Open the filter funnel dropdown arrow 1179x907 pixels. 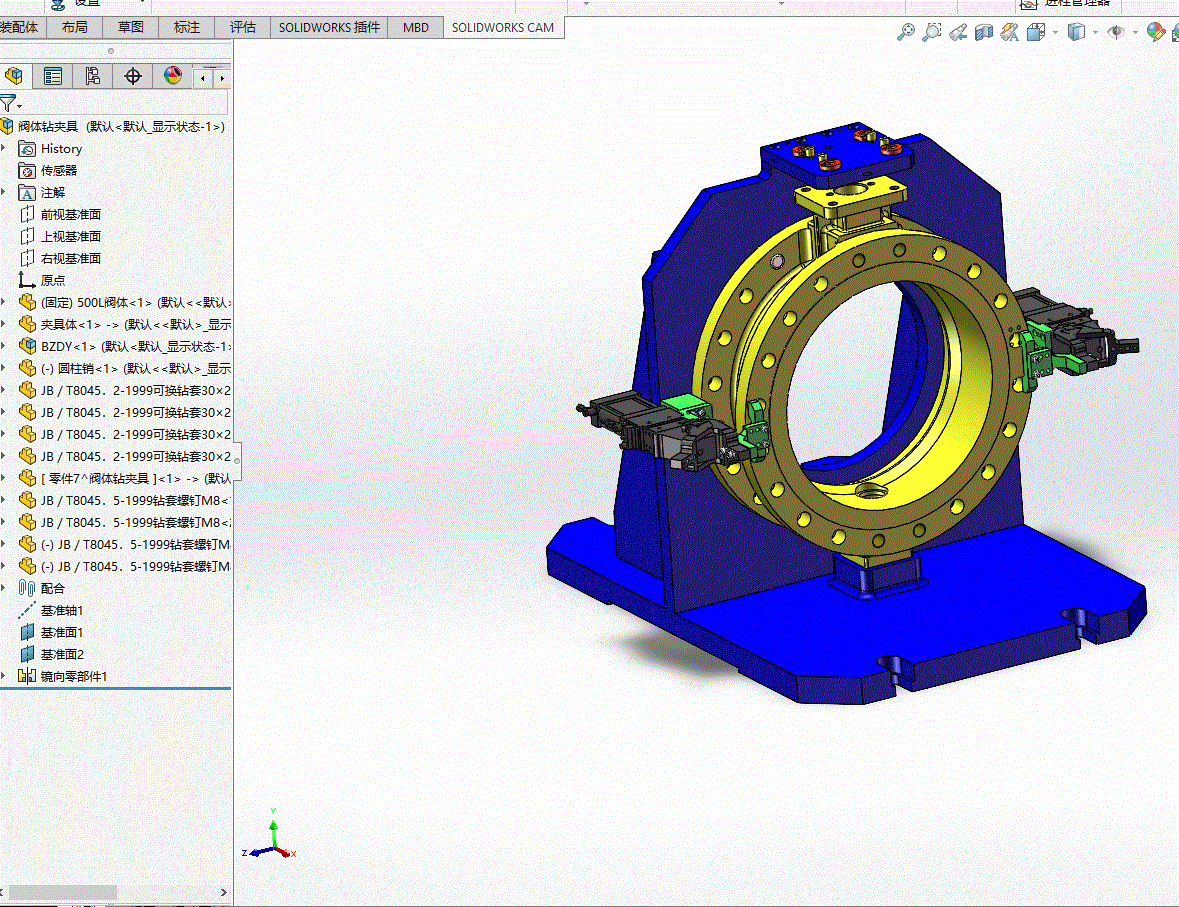20,106
